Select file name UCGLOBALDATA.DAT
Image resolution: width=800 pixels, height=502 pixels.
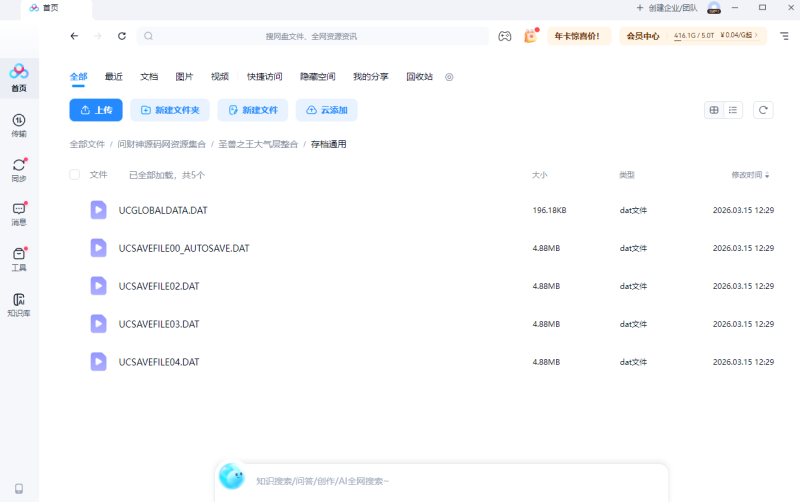tap(163, 210)
